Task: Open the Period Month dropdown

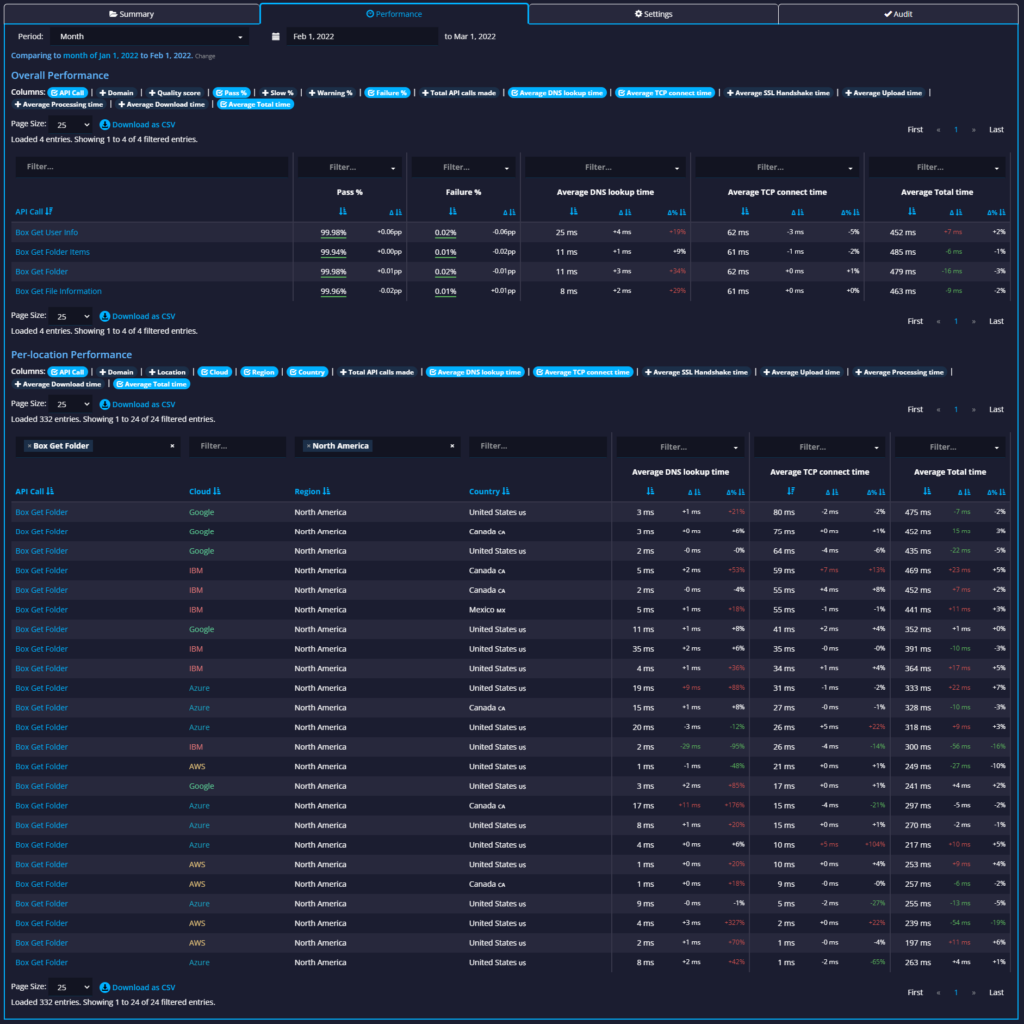Action: [150, 37]
